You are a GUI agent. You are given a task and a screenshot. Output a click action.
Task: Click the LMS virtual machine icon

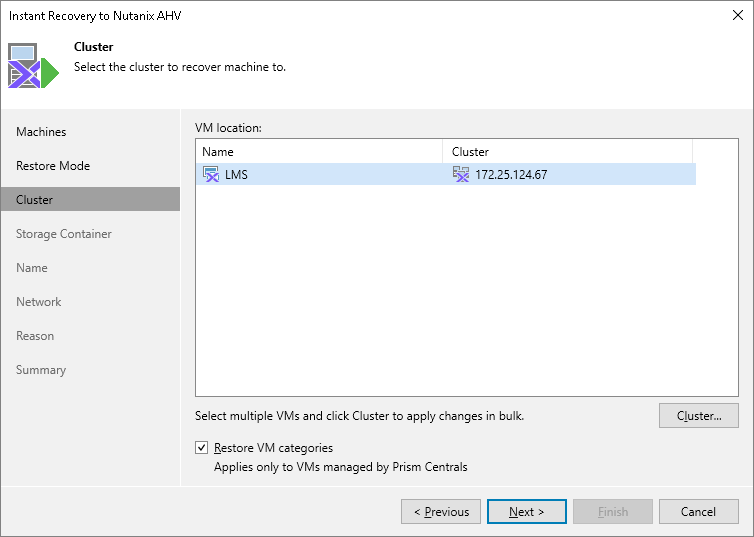point(211,175)
